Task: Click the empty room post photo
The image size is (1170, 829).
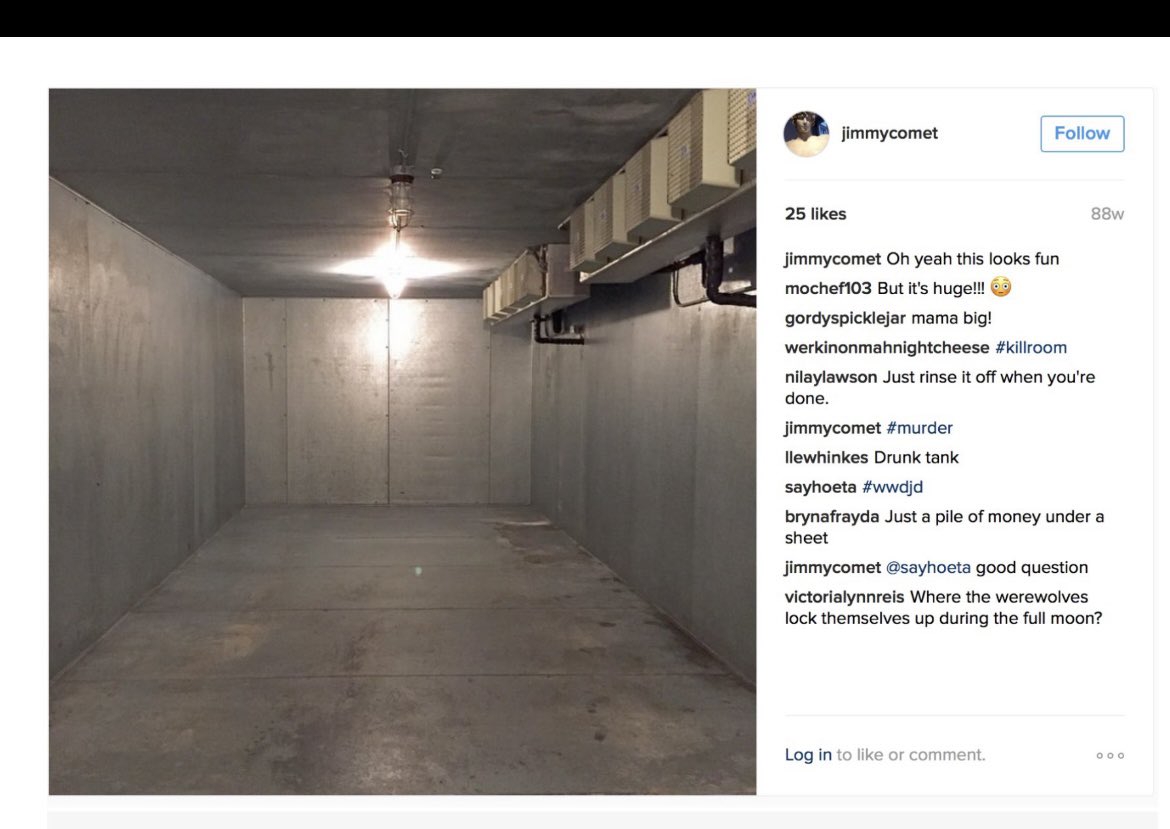Action: click(402, 441)
